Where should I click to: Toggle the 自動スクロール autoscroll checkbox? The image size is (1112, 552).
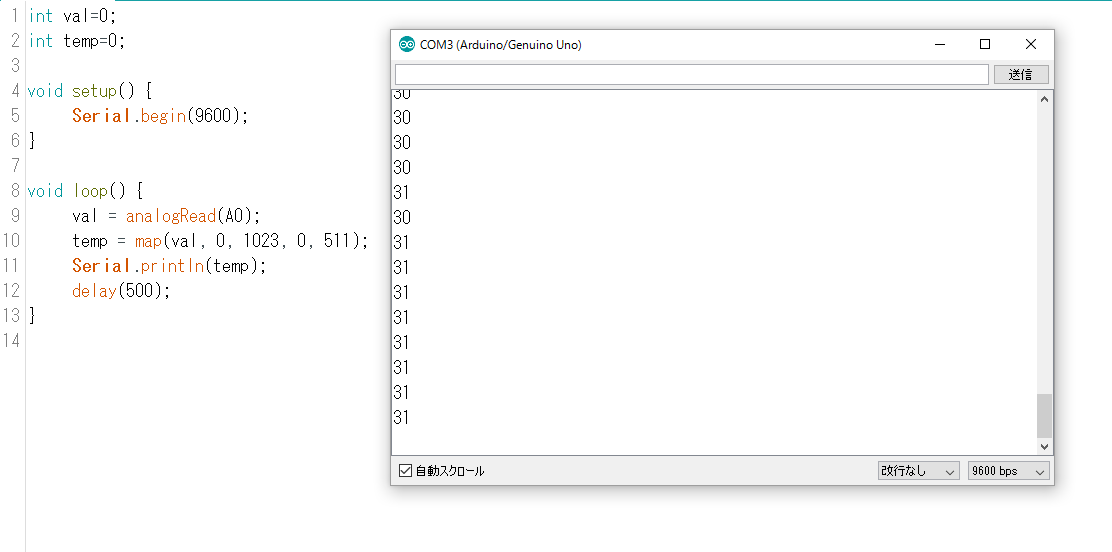click(406, 470)
